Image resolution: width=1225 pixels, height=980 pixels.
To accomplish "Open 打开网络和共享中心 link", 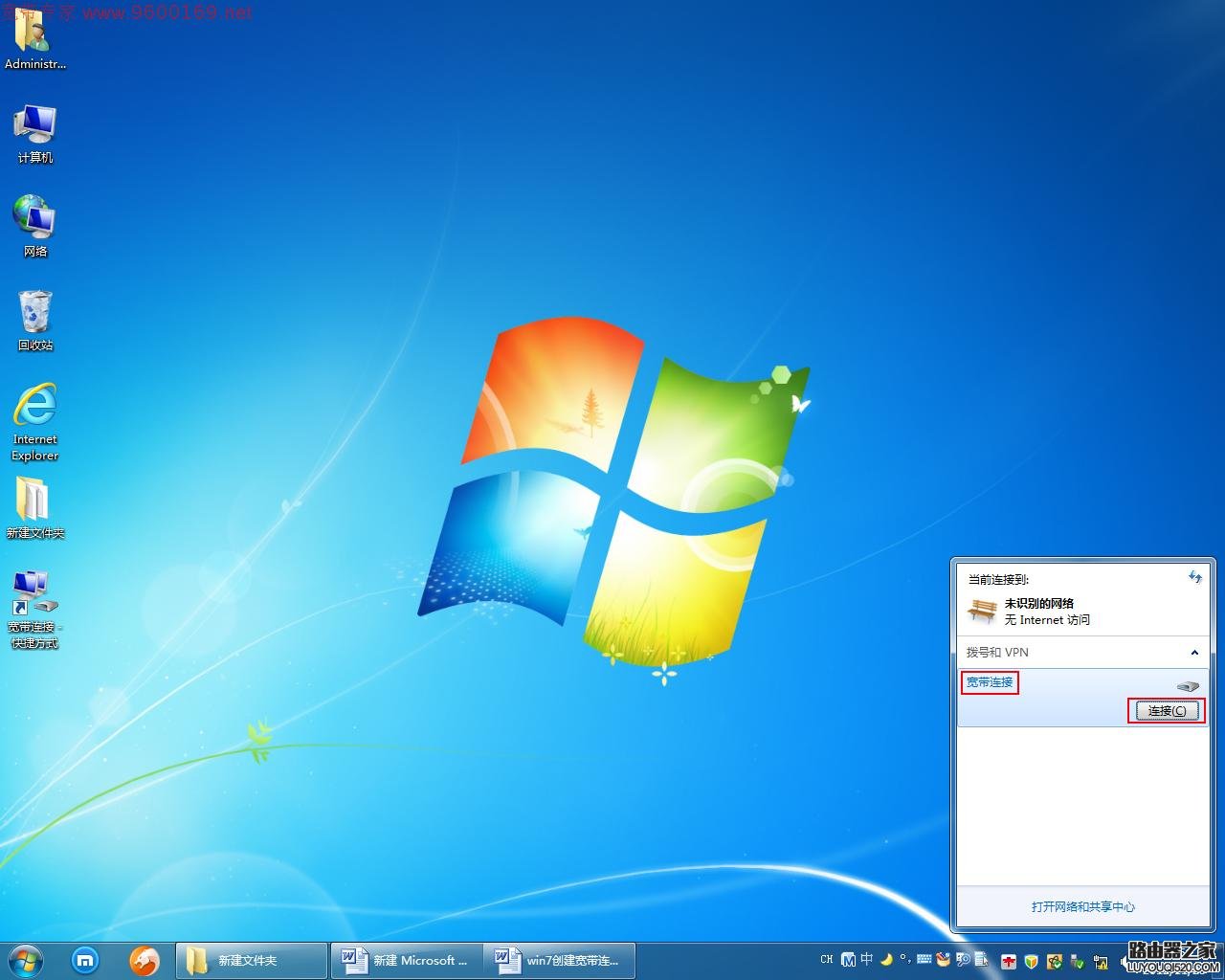I will (x=1082, y=907).
